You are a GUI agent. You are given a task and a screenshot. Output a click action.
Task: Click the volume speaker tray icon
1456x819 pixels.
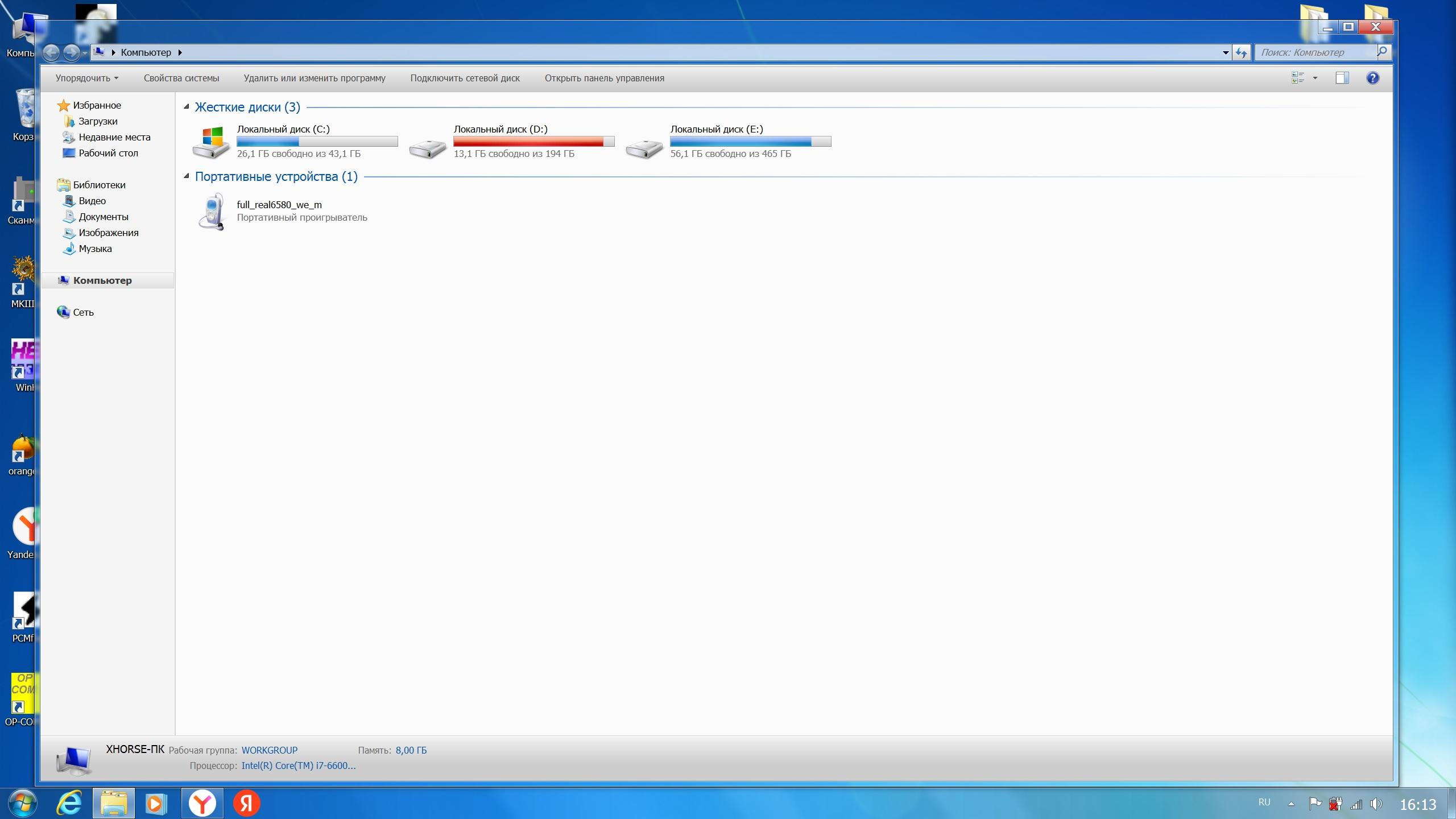pos(1376,804)
